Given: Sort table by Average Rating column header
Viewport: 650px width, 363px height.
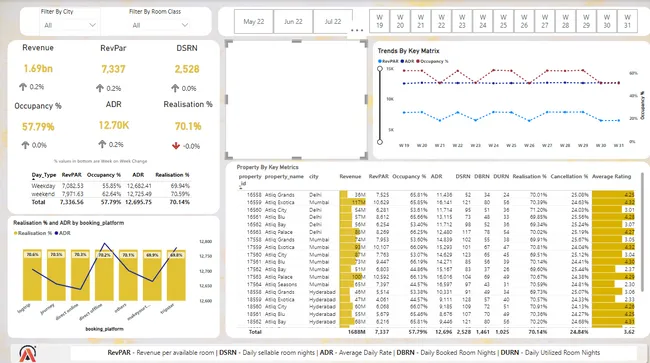Looking at the screenshot, I should click(611, 177).
